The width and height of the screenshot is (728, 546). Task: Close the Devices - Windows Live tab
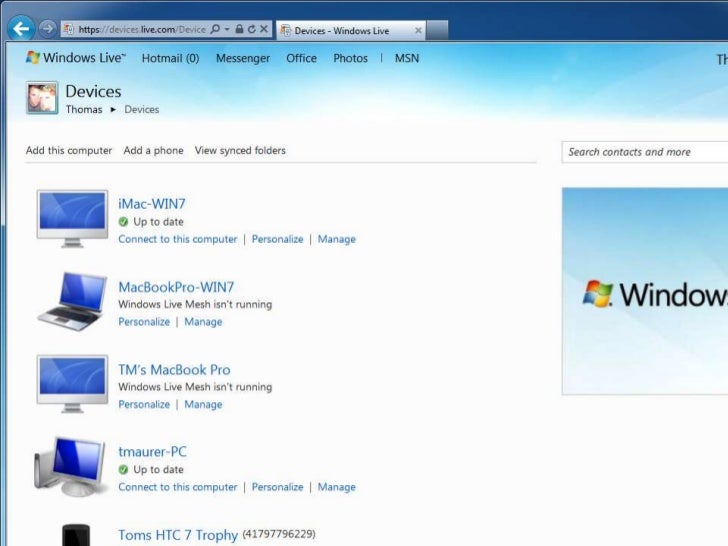coord(418,31)
